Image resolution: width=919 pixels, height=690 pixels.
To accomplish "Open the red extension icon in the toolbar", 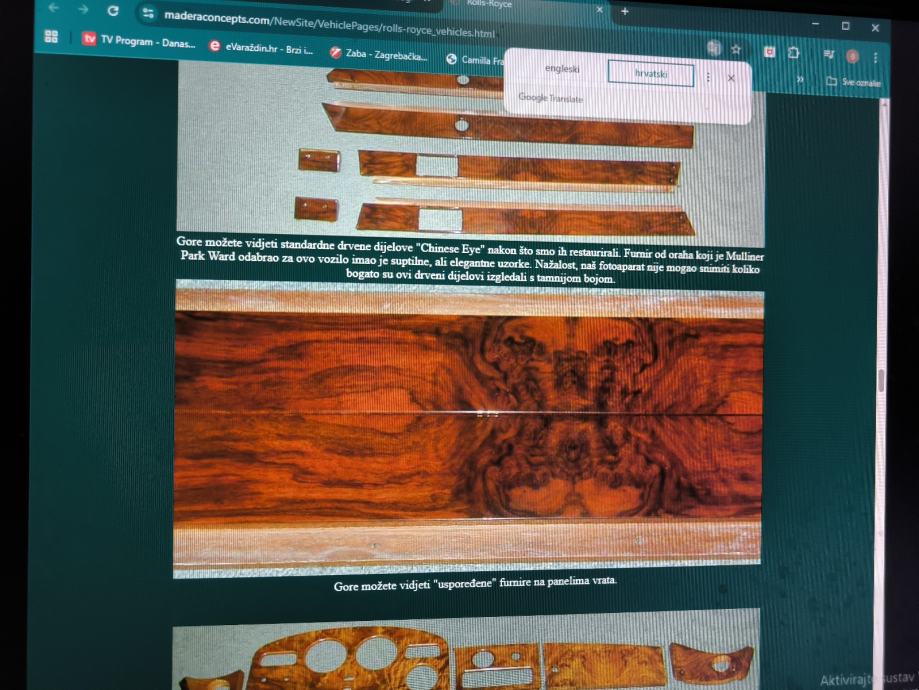I will pos(770,52).
